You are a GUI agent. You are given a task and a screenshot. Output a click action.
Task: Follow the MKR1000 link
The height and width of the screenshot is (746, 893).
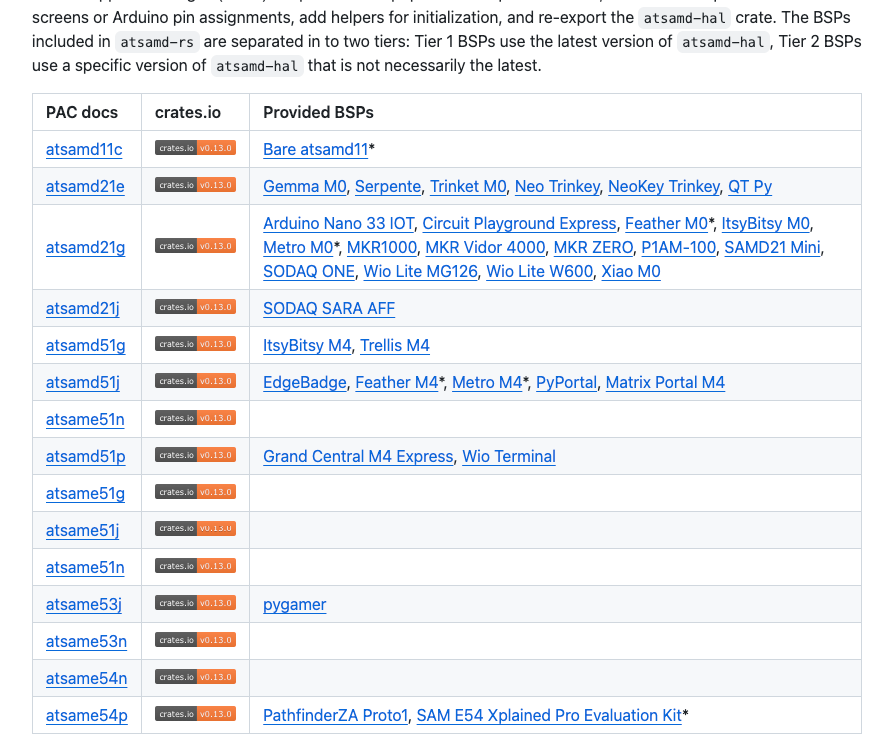tap(382, 247)
